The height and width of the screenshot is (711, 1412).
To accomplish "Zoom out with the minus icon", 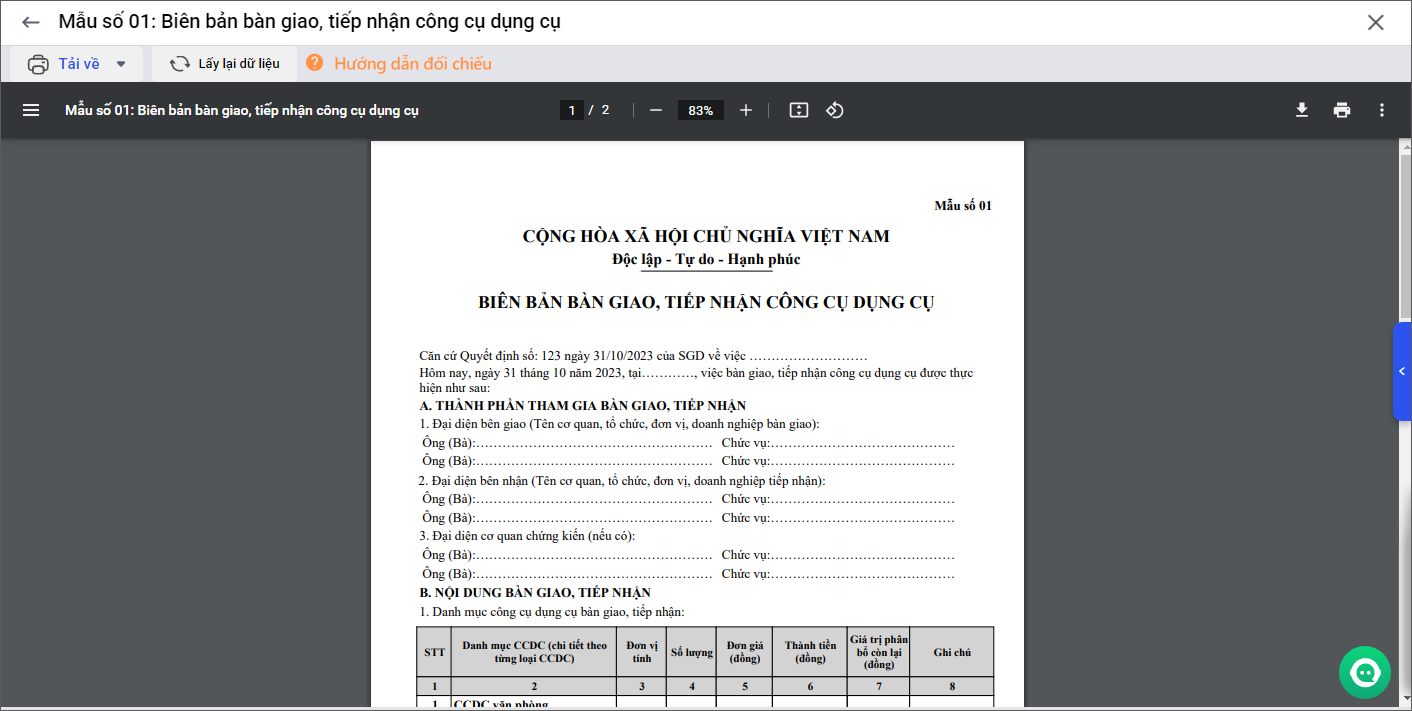I will point(656,110).
